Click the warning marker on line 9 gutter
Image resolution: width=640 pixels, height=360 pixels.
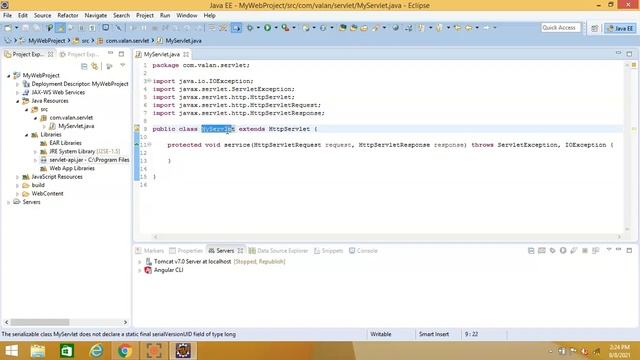137,129
